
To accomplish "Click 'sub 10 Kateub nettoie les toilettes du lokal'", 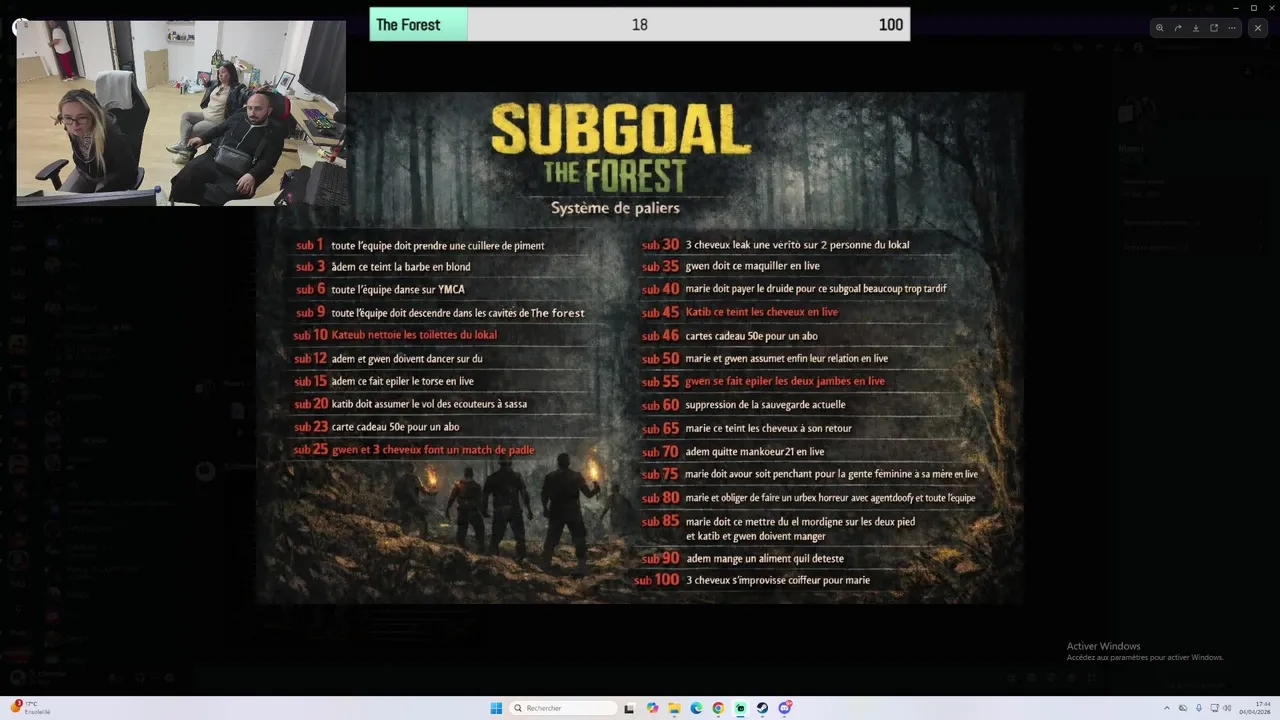I will pyautogui.click(x=395, y=335).
